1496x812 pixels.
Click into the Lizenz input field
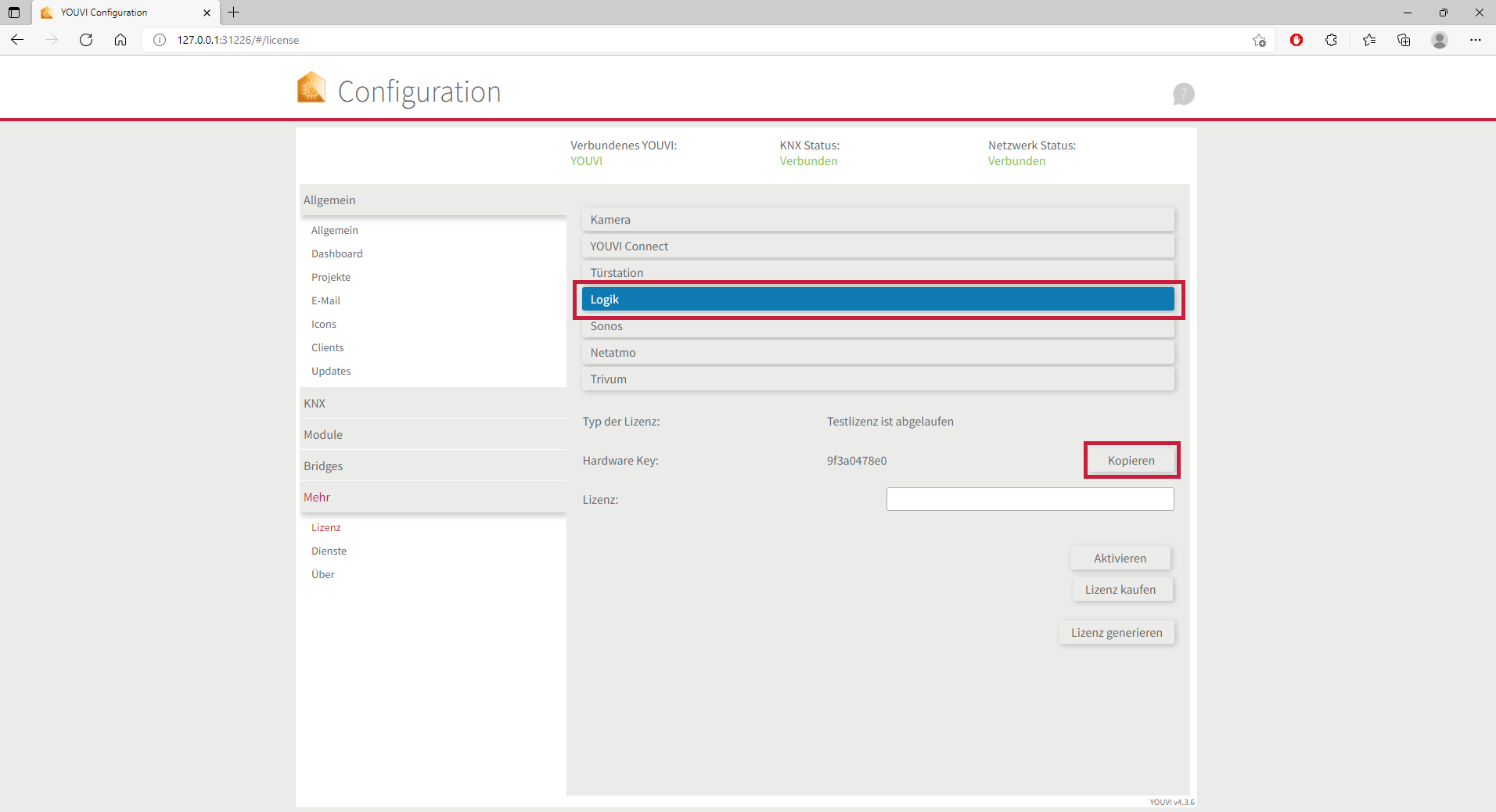tap(1030, 499)
